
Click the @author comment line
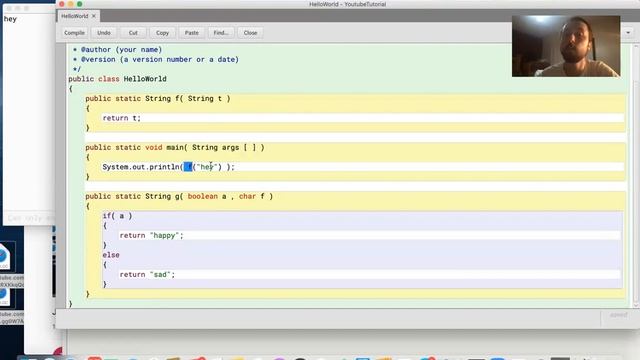tap(118, 49)
